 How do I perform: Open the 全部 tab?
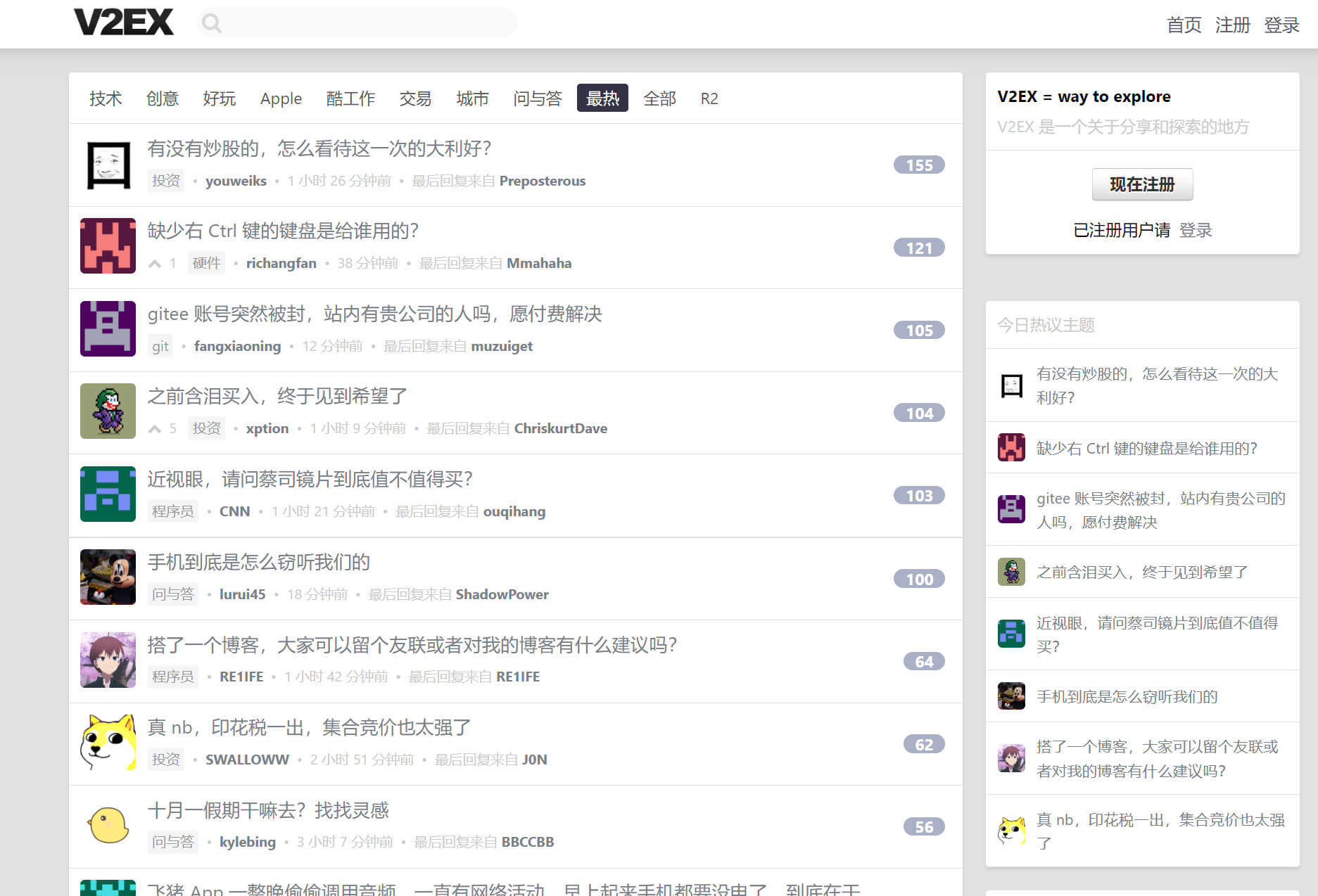pyautogui.click(x=659, y=98)
